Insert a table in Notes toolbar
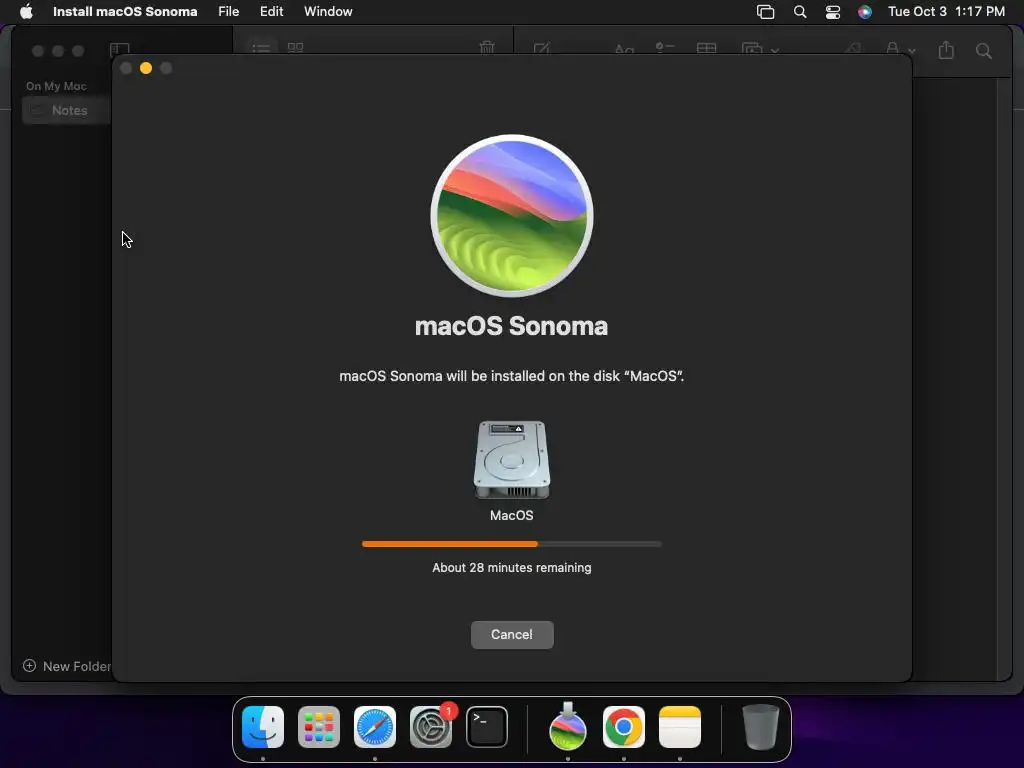The height and width of the screenshot is (768, 1024). (707, 49)
